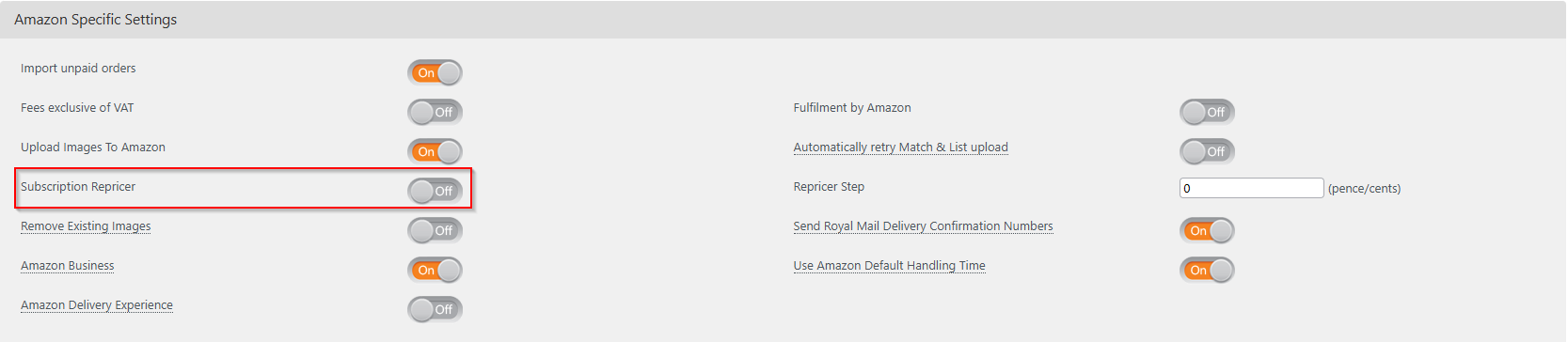Open Send Royal Mail Delivery Confirmation Numbers link
Screen dimensions: 1568x342
coord(923,226)
